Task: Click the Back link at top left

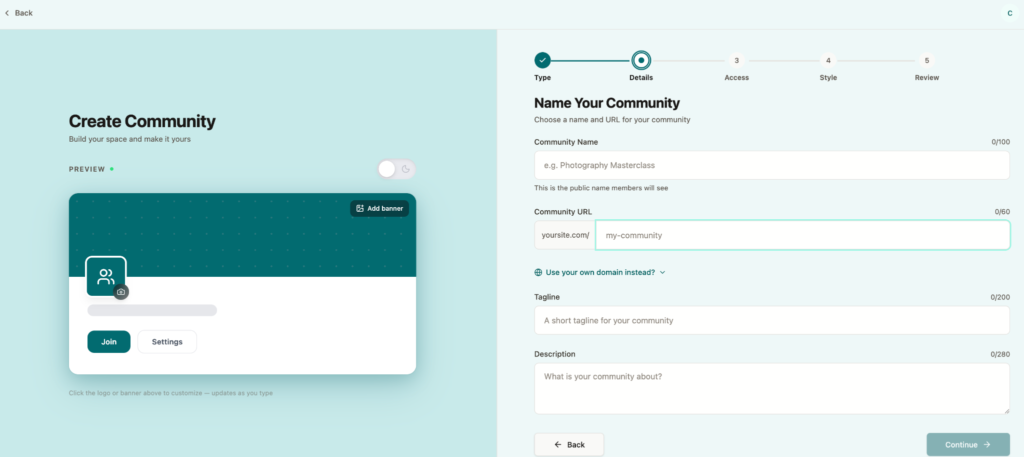Action: click(19, 13)
